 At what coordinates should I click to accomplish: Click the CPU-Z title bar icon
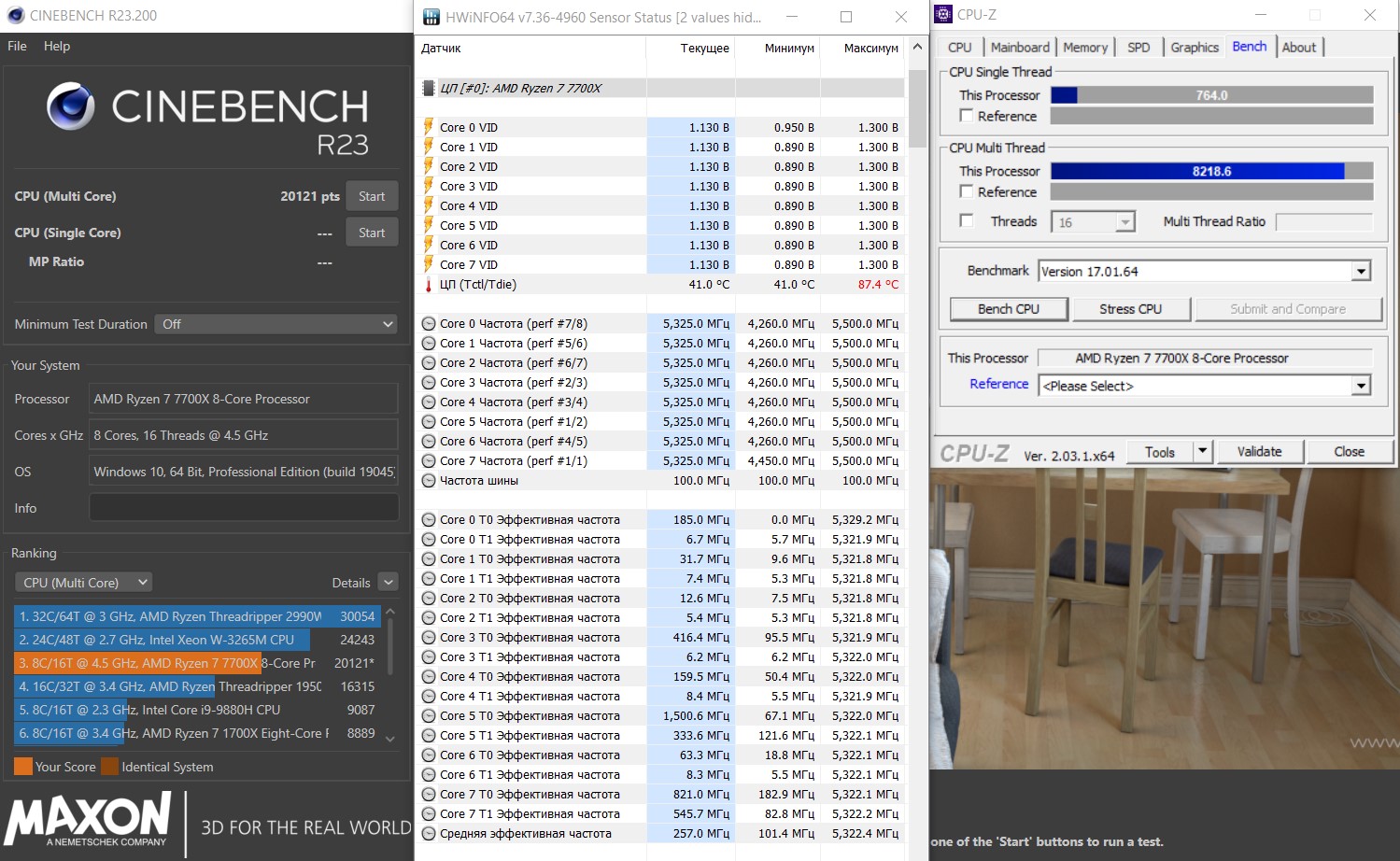coord(943,14)
